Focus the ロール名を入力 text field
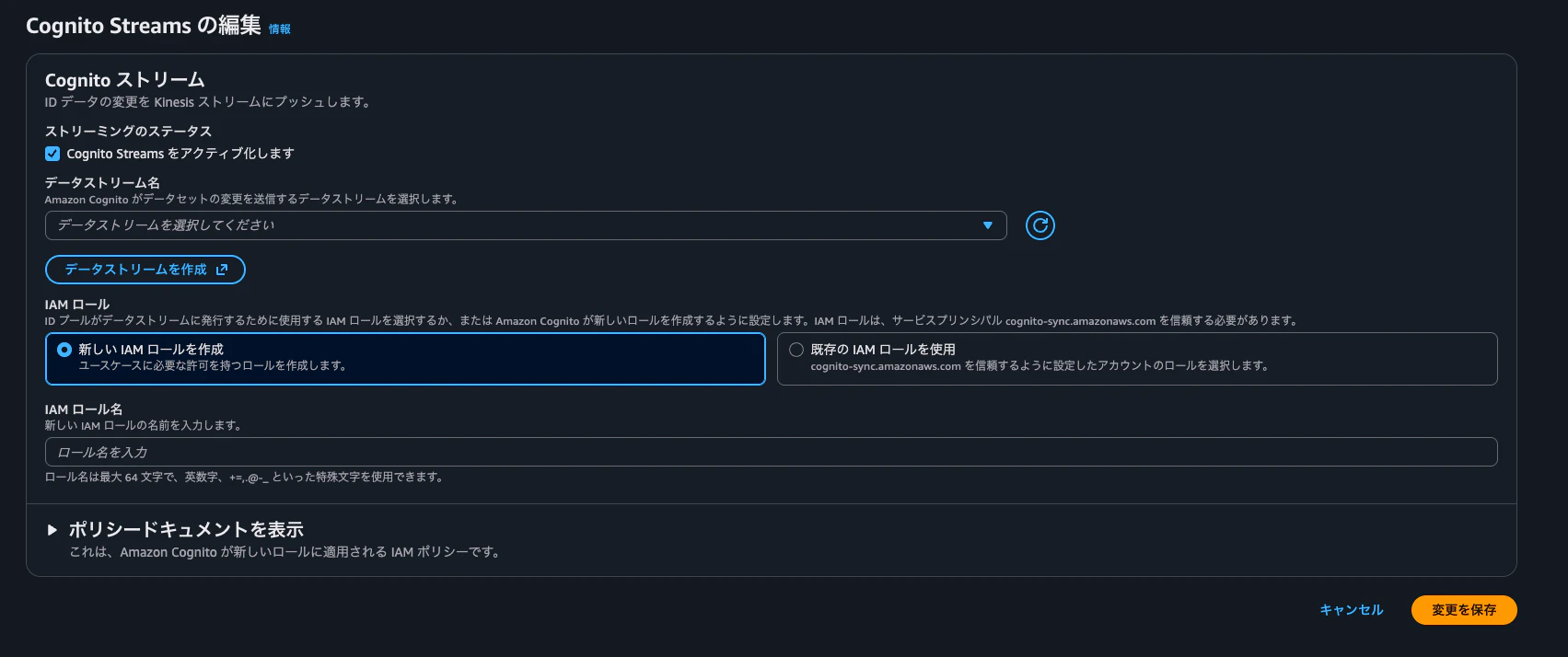The image size is (1568, 657). 772,452
